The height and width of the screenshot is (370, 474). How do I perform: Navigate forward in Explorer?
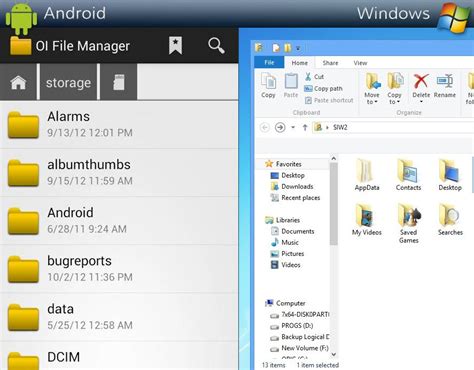coord(280,127)
